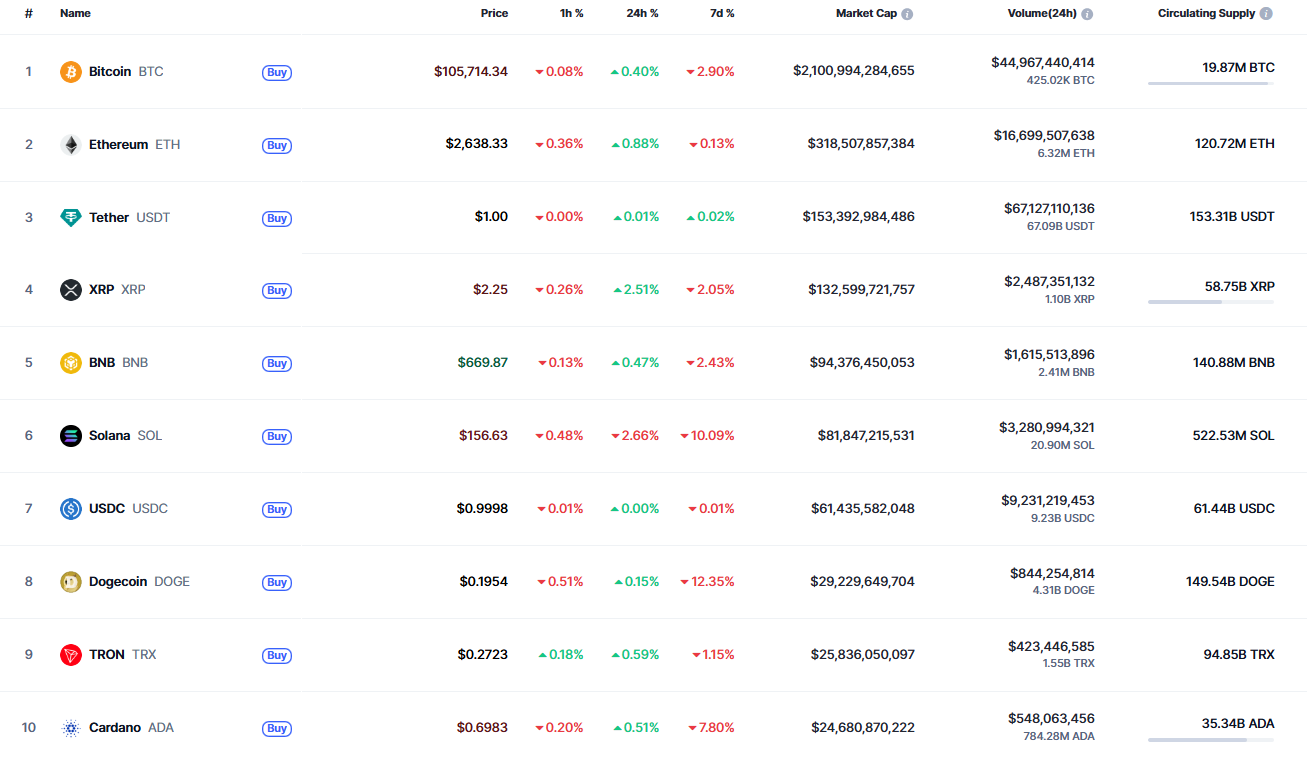This screenshot has height=760, width=1307.
Task: Click Ethereum's 24h volume amount
Action: [1043, 136]
